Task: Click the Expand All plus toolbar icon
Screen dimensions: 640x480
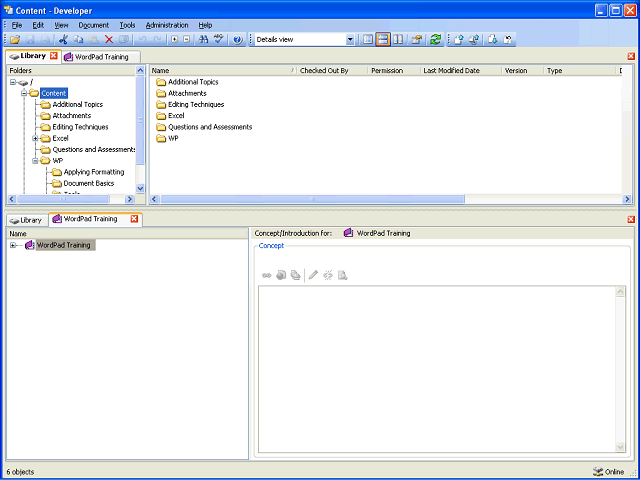Action: (175, 40)
